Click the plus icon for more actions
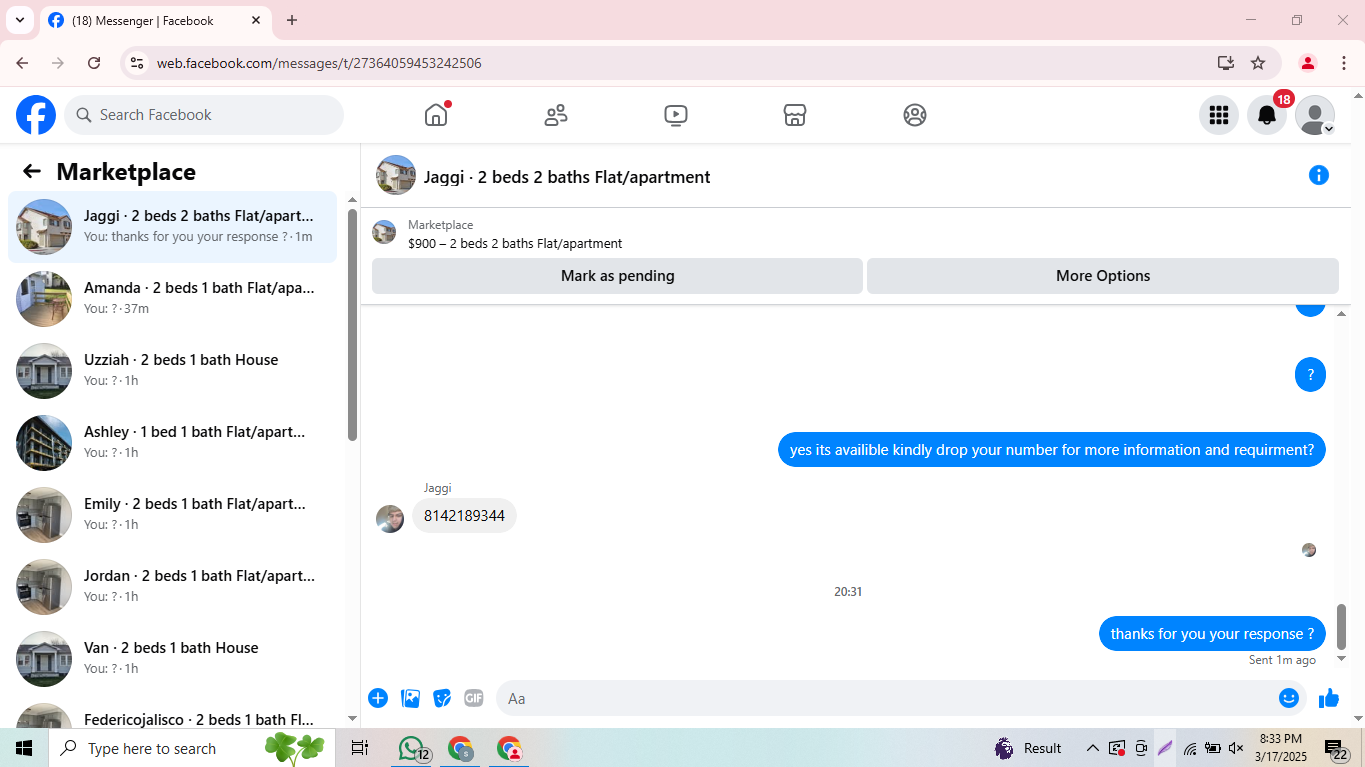The image size is (1365, 767). tap(378, 698)
